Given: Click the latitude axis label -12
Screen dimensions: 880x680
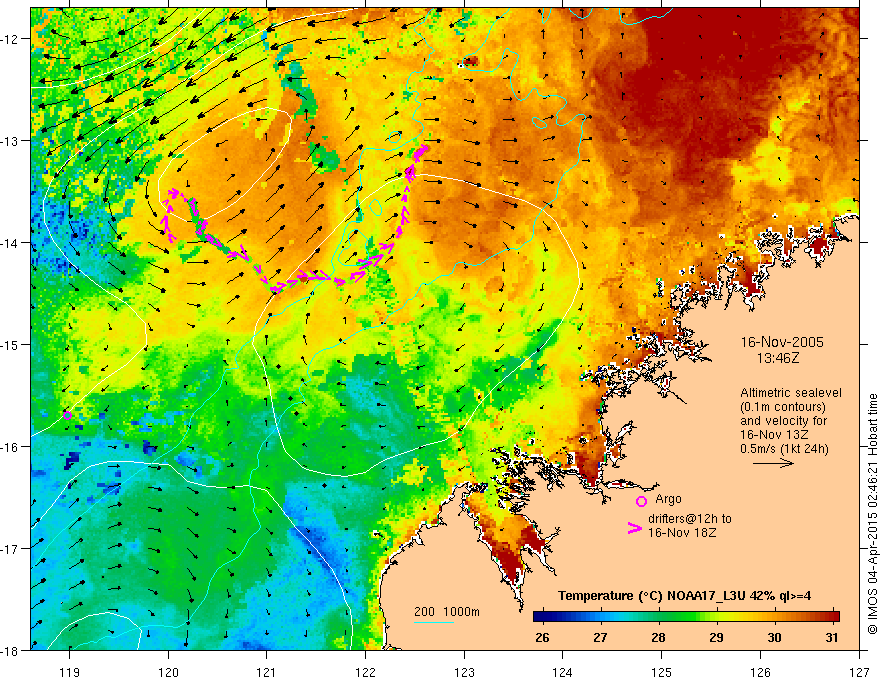Looking at the screenshot, I should point(10,39).
